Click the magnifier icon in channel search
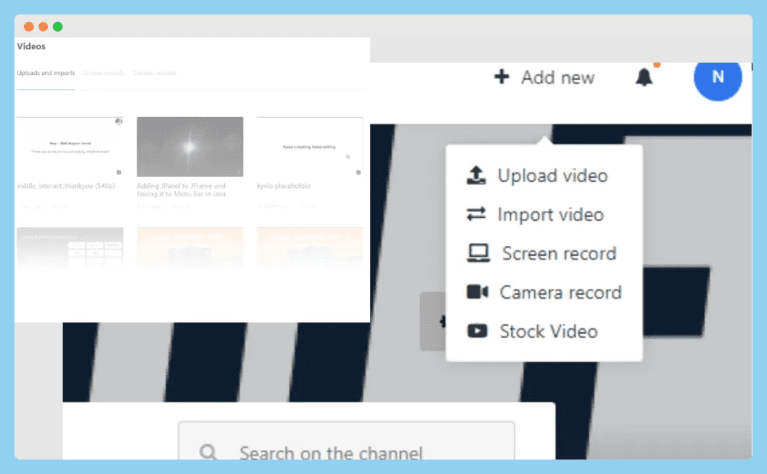This screenshot has width=767, height=474. tap(208, 452)
